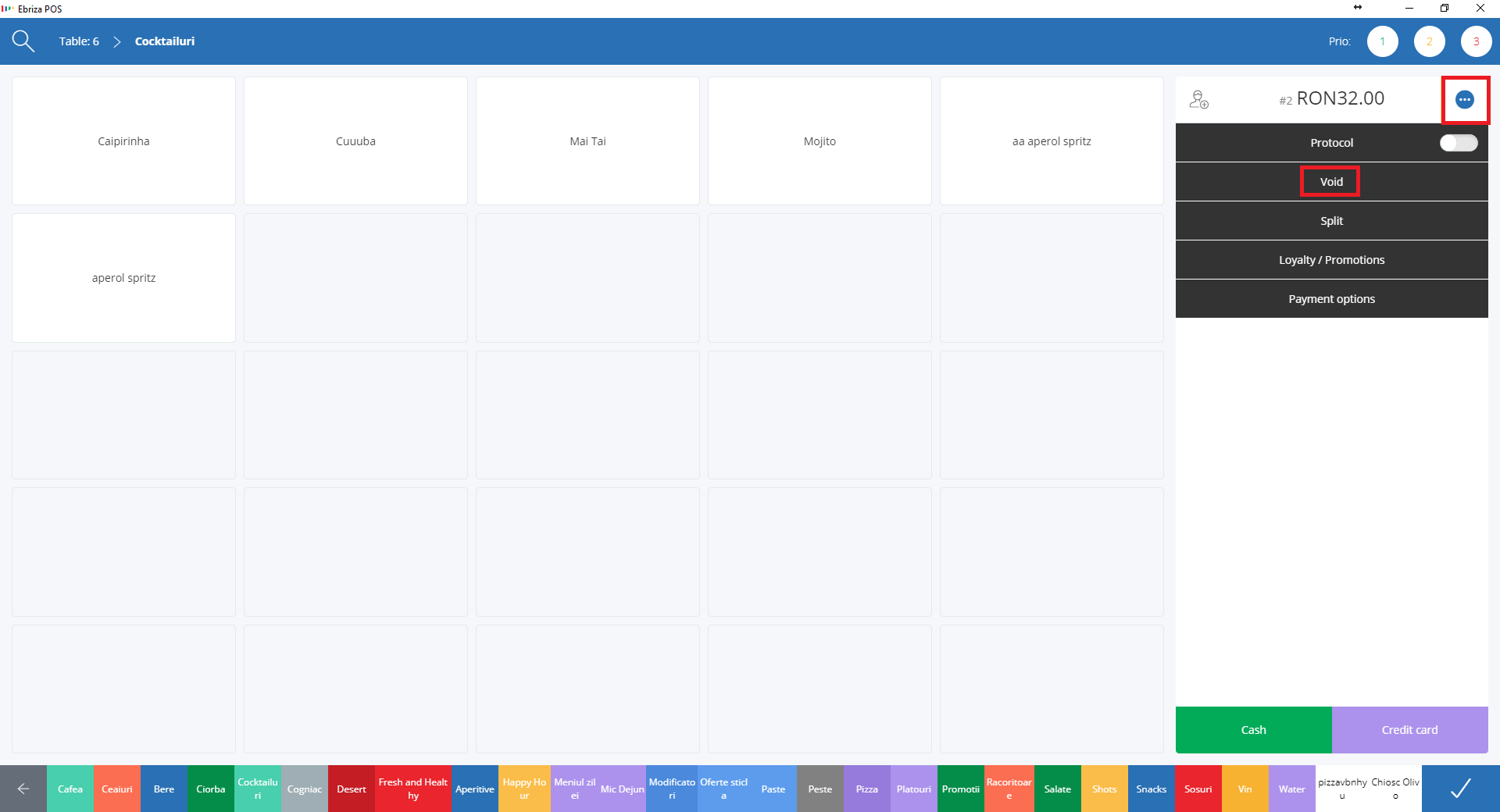Screen dimensions: 1500x812
Task: Open Loyalty / Promotions option
Action: point(1331,260)
